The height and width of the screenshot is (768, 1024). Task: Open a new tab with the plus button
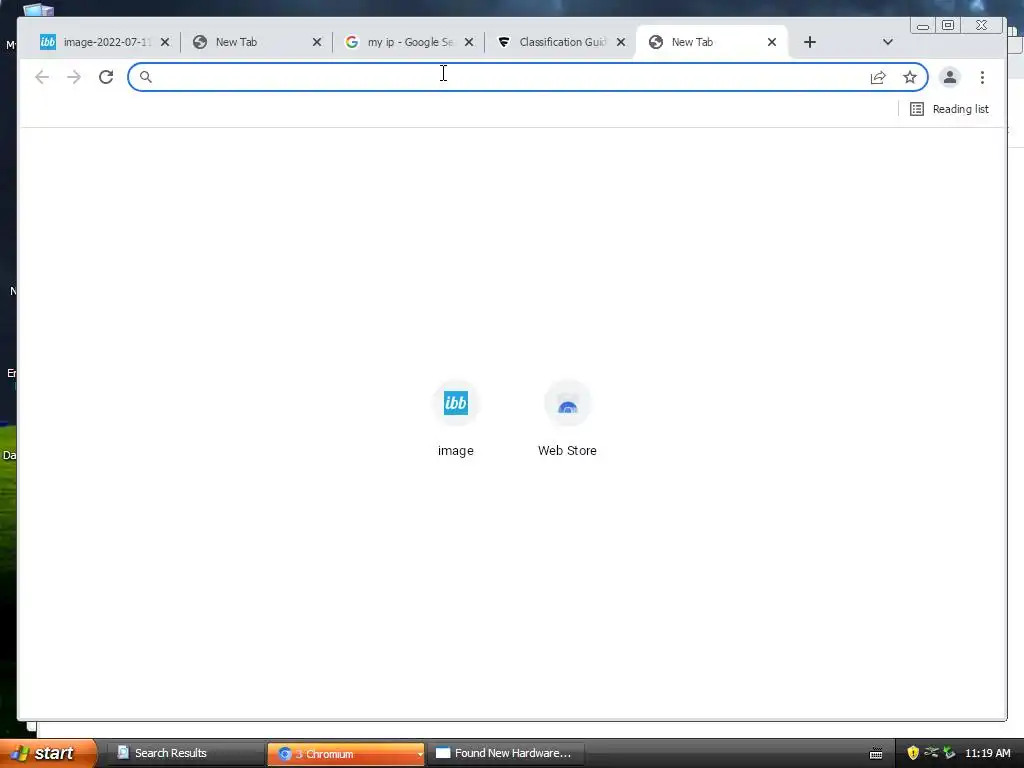click(x=810, y=42)
